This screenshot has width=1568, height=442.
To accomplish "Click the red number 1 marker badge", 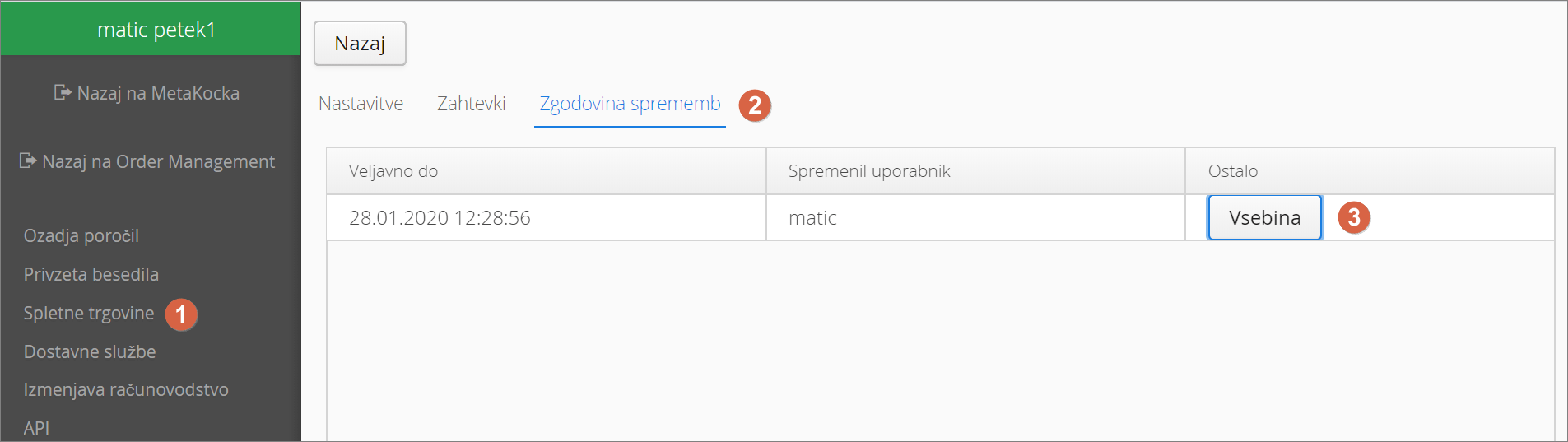I will [x=181, y=314].
